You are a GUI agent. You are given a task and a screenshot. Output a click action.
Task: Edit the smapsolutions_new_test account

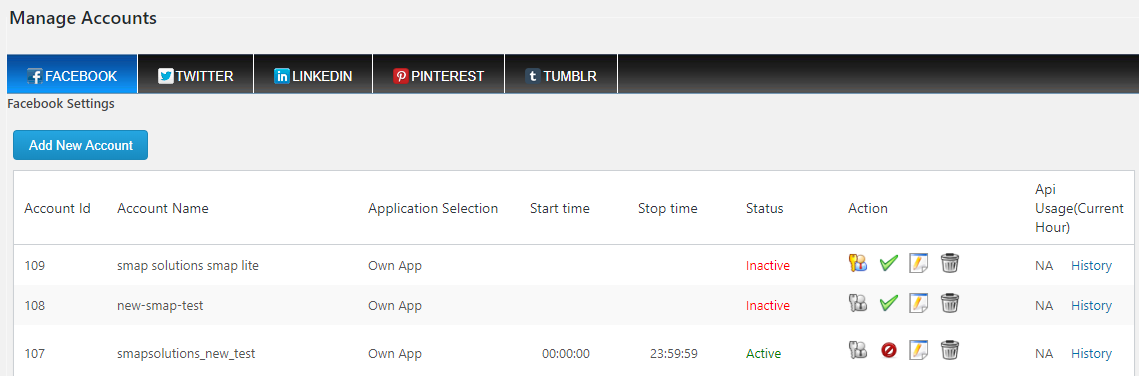click(x=919, y=351)
